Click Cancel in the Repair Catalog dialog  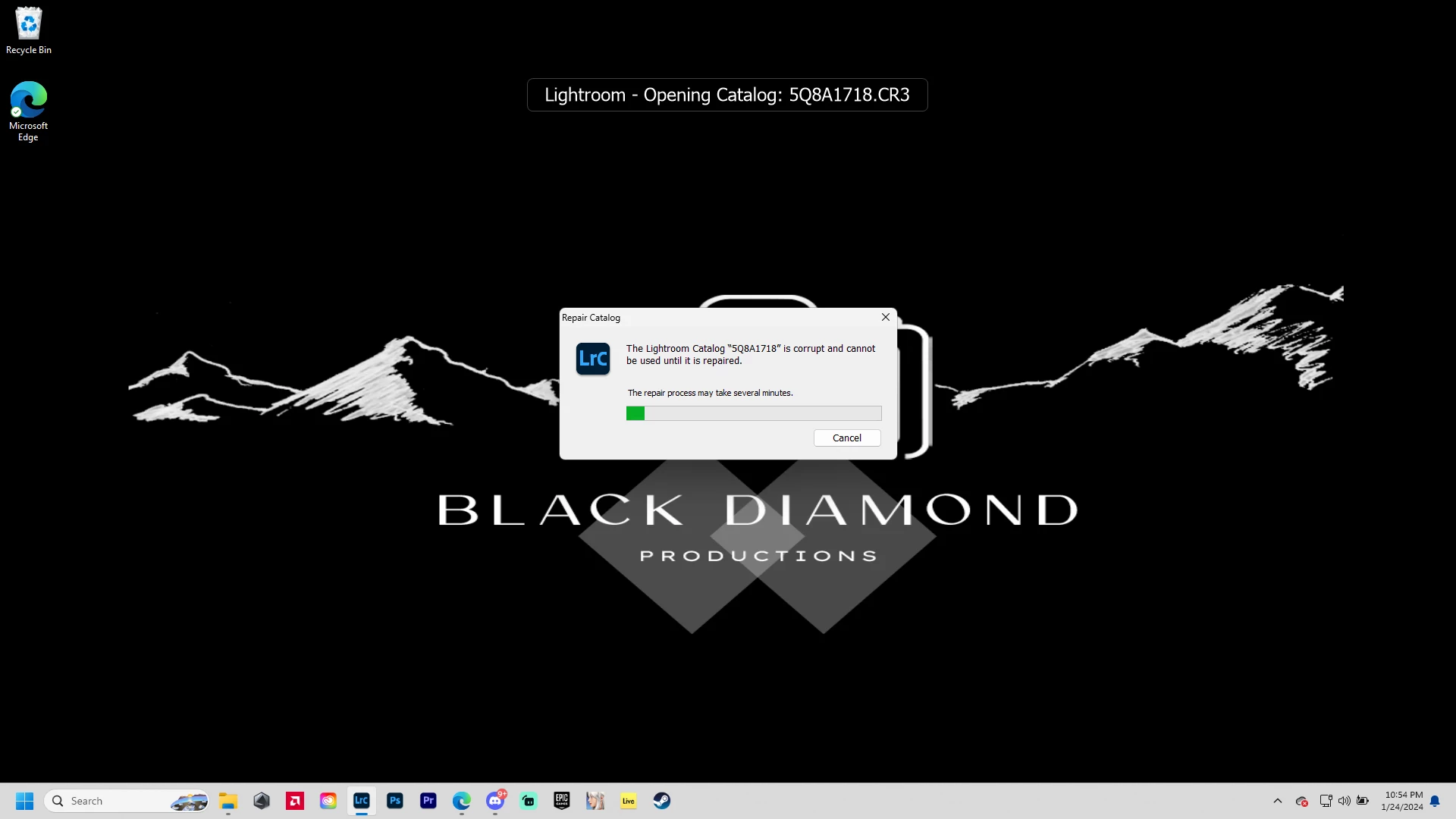point(846,438)
